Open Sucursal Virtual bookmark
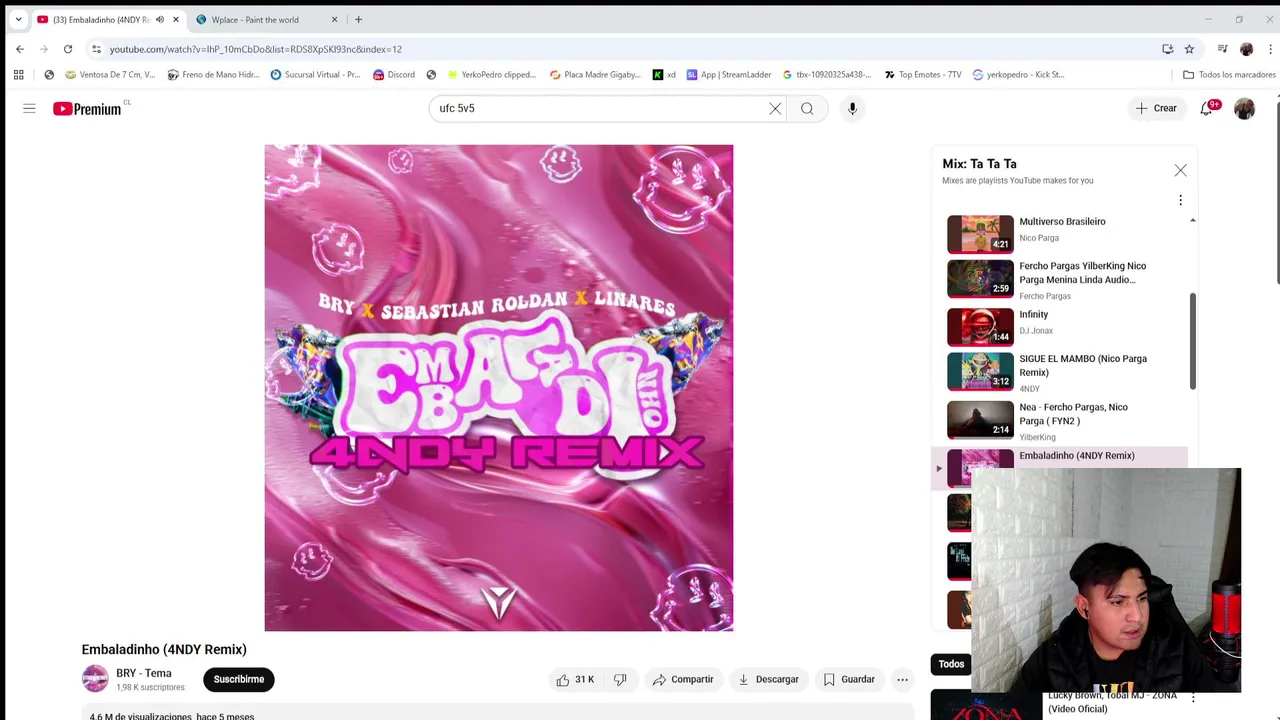 tap(315, 74)
